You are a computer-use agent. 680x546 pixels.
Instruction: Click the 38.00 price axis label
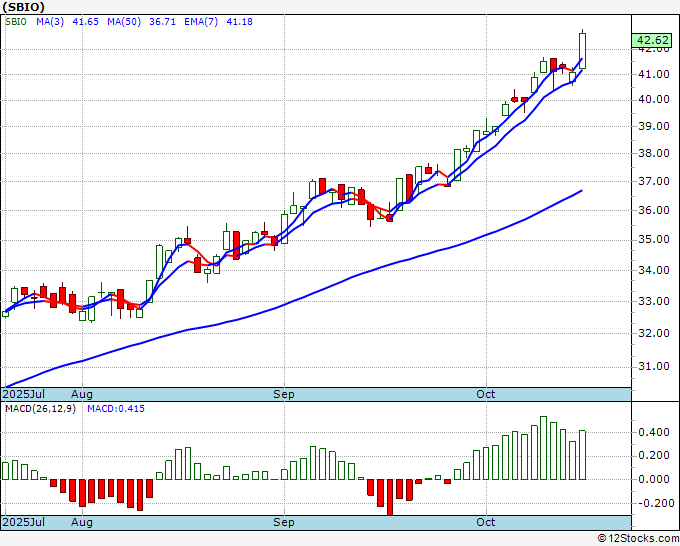654,153
